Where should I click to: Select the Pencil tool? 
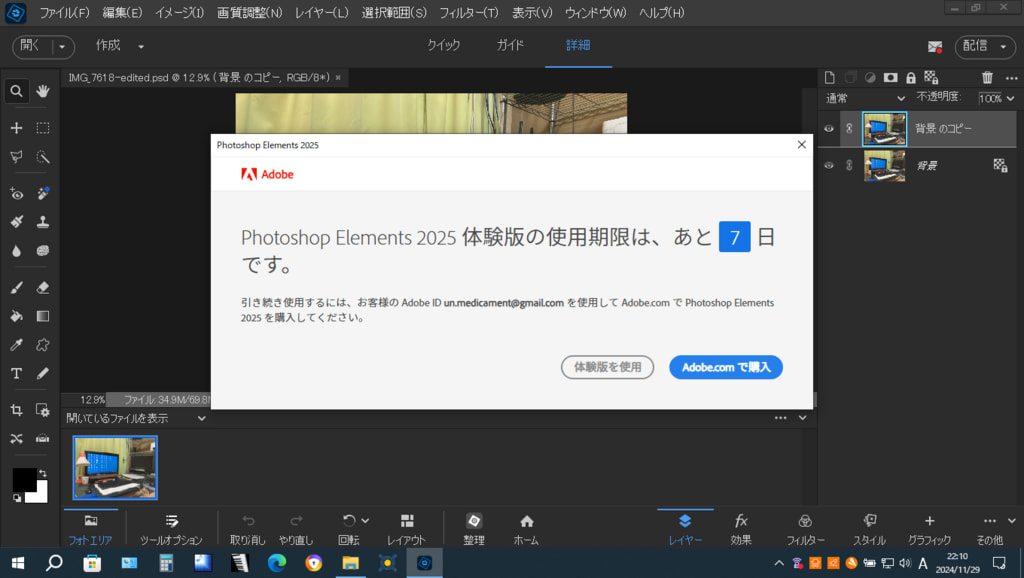click(43, 374)
